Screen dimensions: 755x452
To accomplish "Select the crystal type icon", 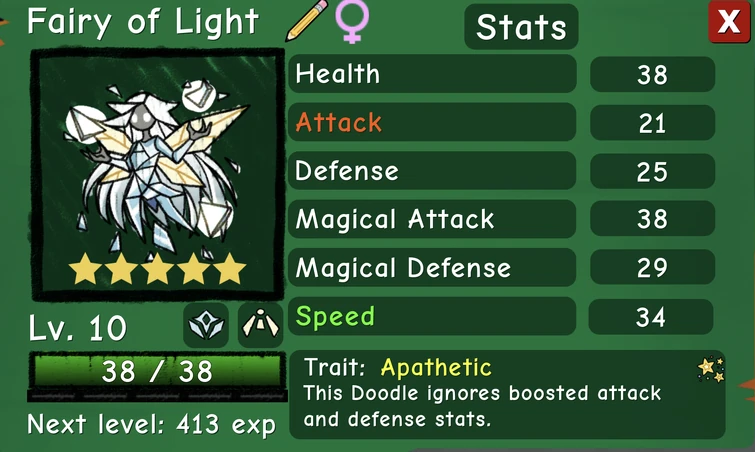I will [x=206, y=325].
